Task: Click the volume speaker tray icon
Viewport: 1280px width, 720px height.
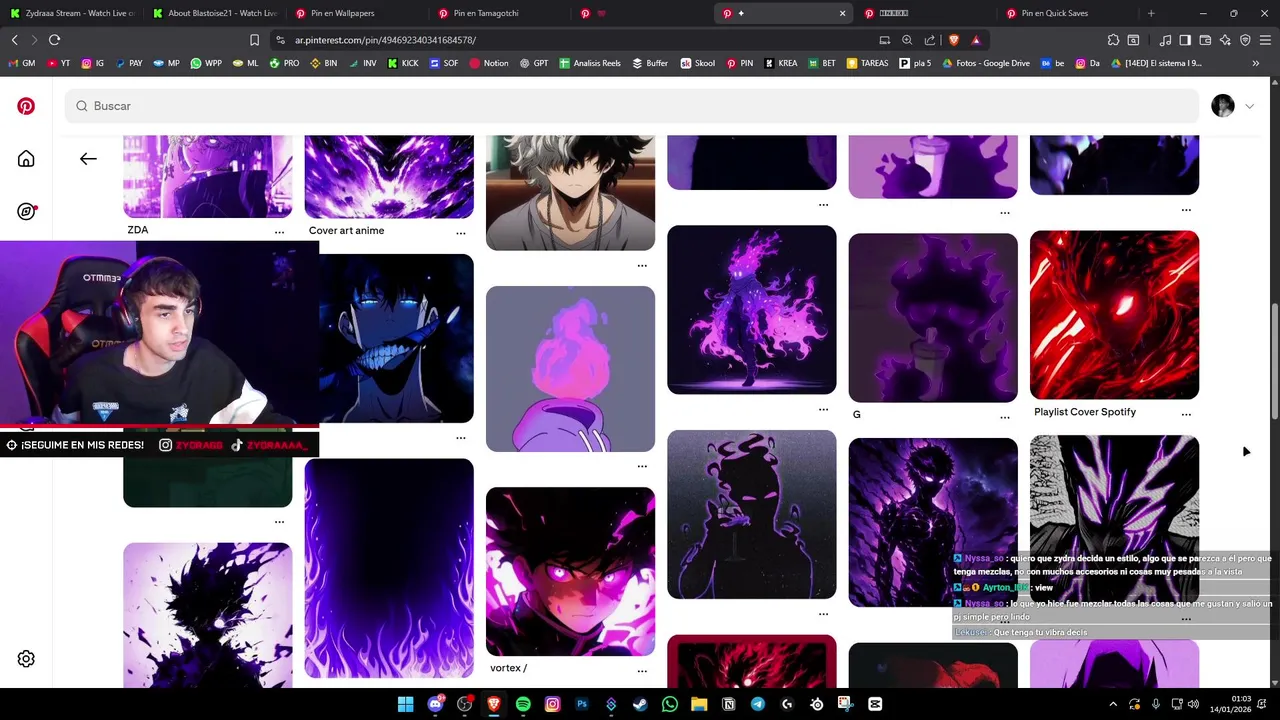Action: pos(1193,704)
